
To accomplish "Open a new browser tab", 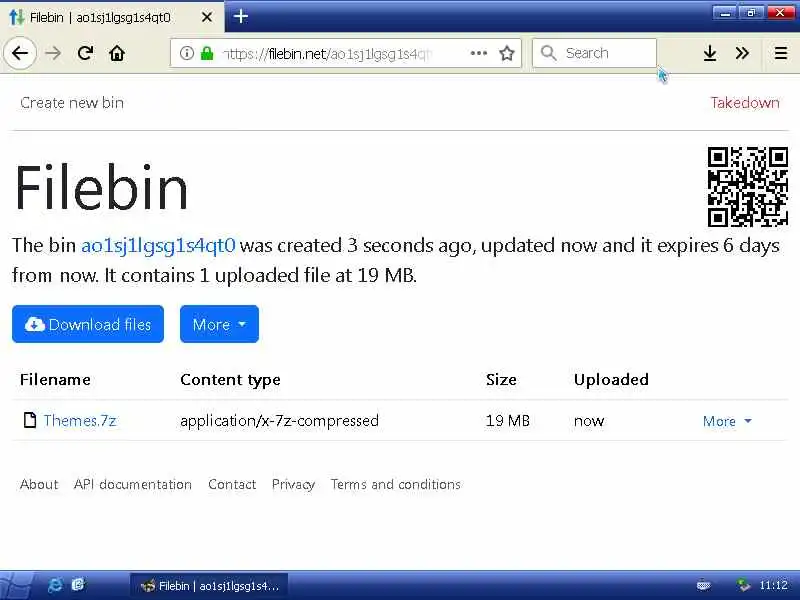I will [241, 17].
